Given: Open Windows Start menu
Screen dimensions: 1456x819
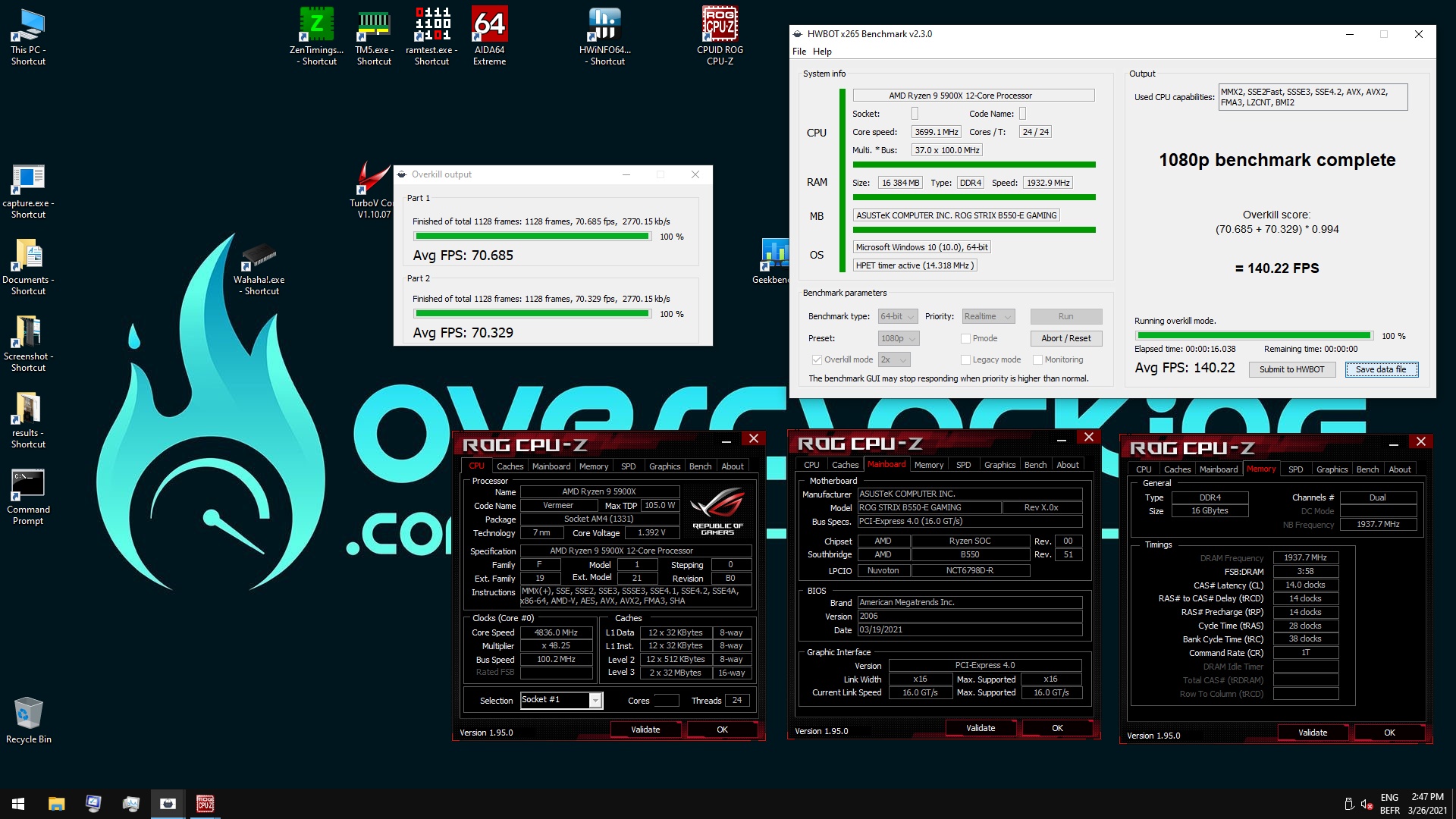Looking at the screenshot, I should click(x=18, y=803).
